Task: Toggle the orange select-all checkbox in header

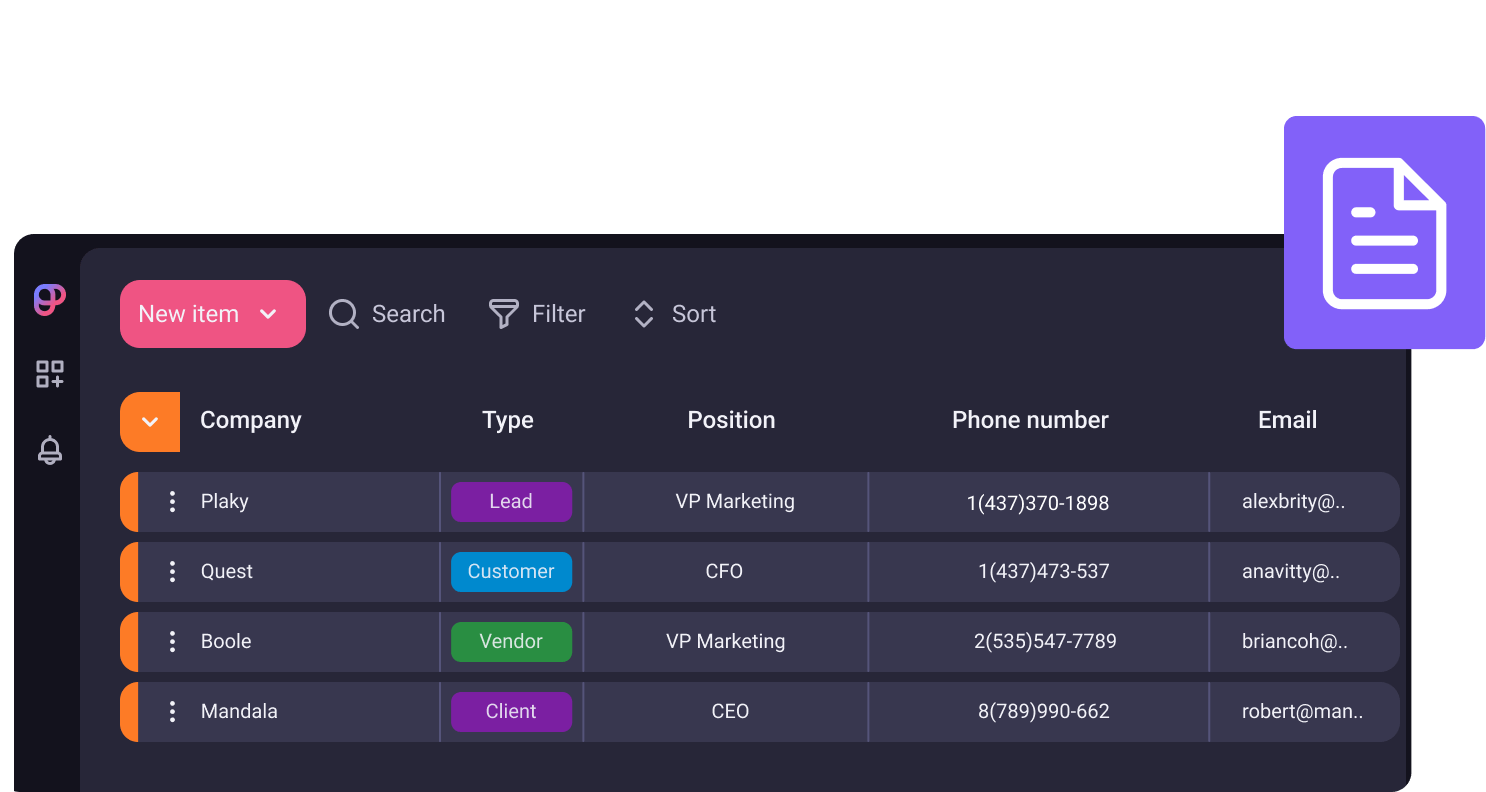Action: (x=149, y=422)
